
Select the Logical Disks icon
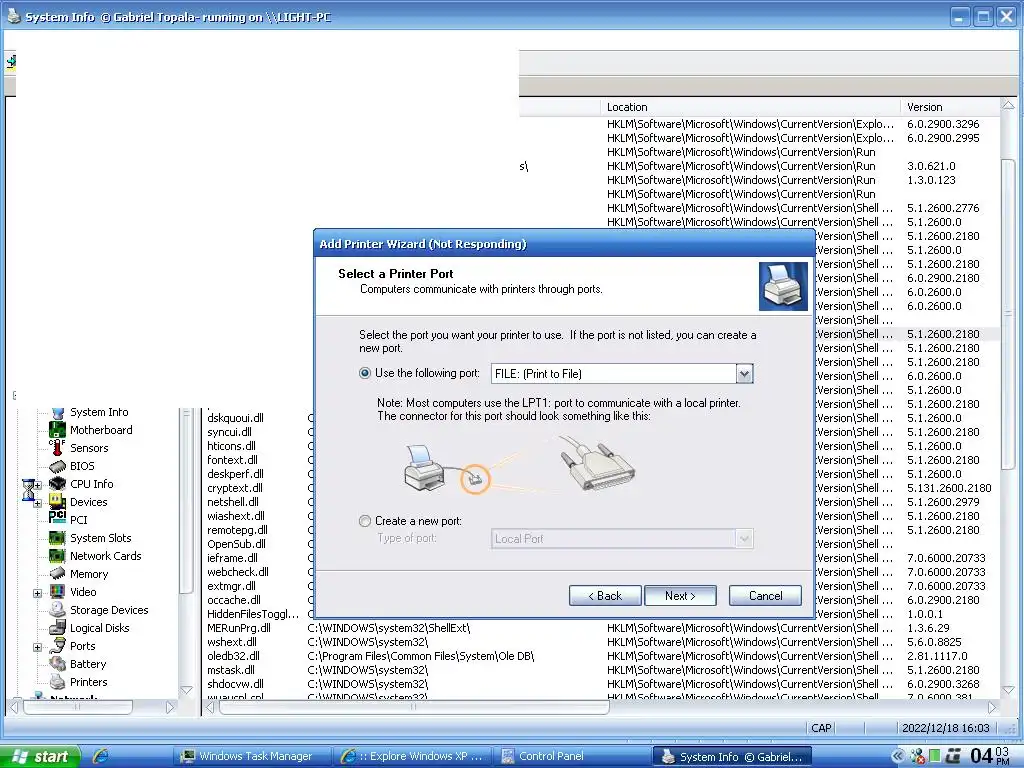(57, 628)
